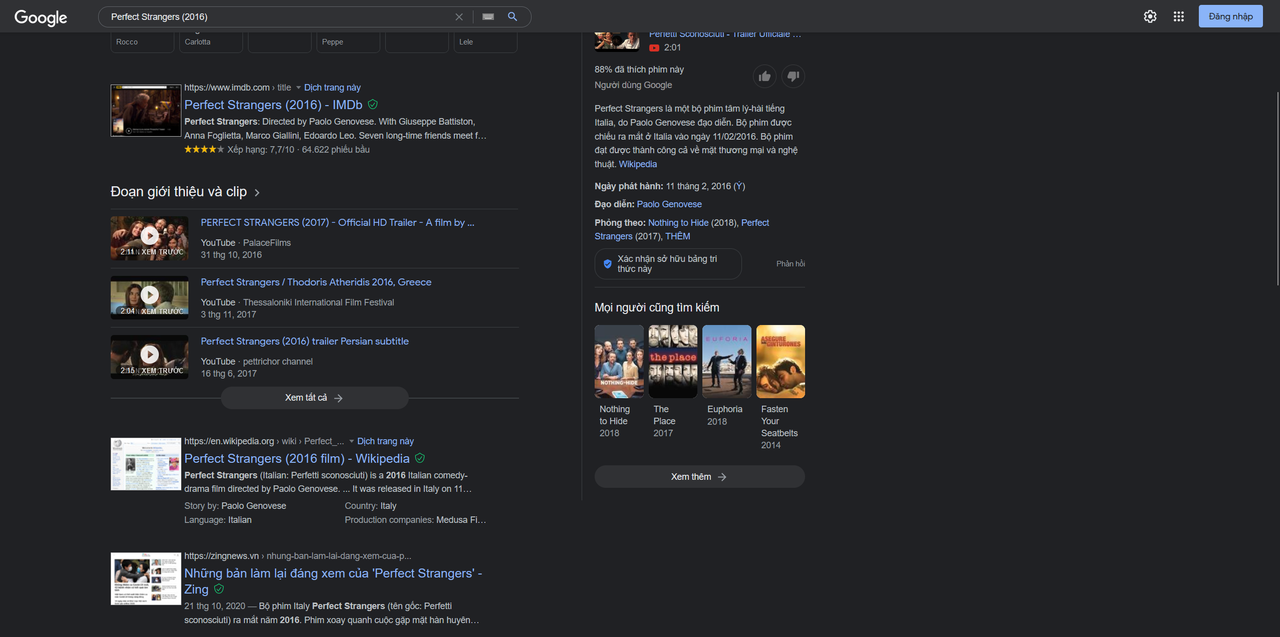The height and width of the screenshot is (637, 1280).
Task: Click green shield icon next to Wikipedia result
Action: coord(420,458)
